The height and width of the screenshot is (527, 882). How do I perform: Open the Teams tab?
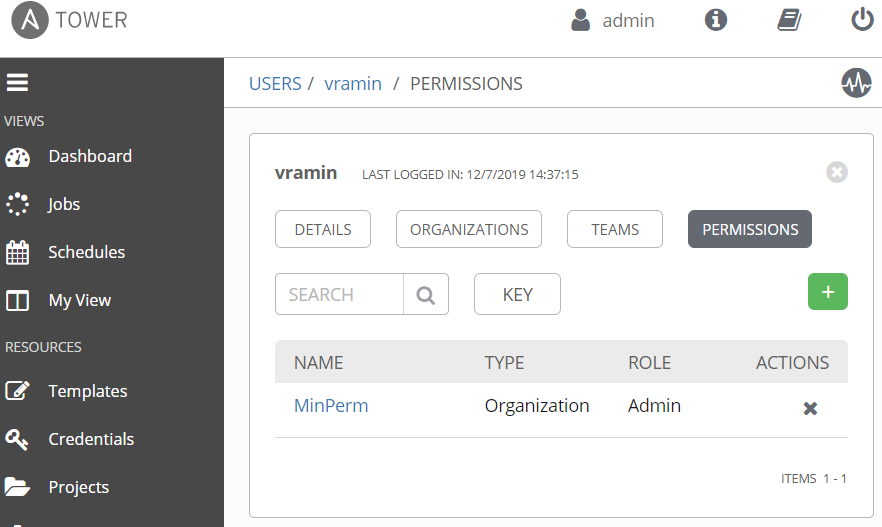point(615,229)
